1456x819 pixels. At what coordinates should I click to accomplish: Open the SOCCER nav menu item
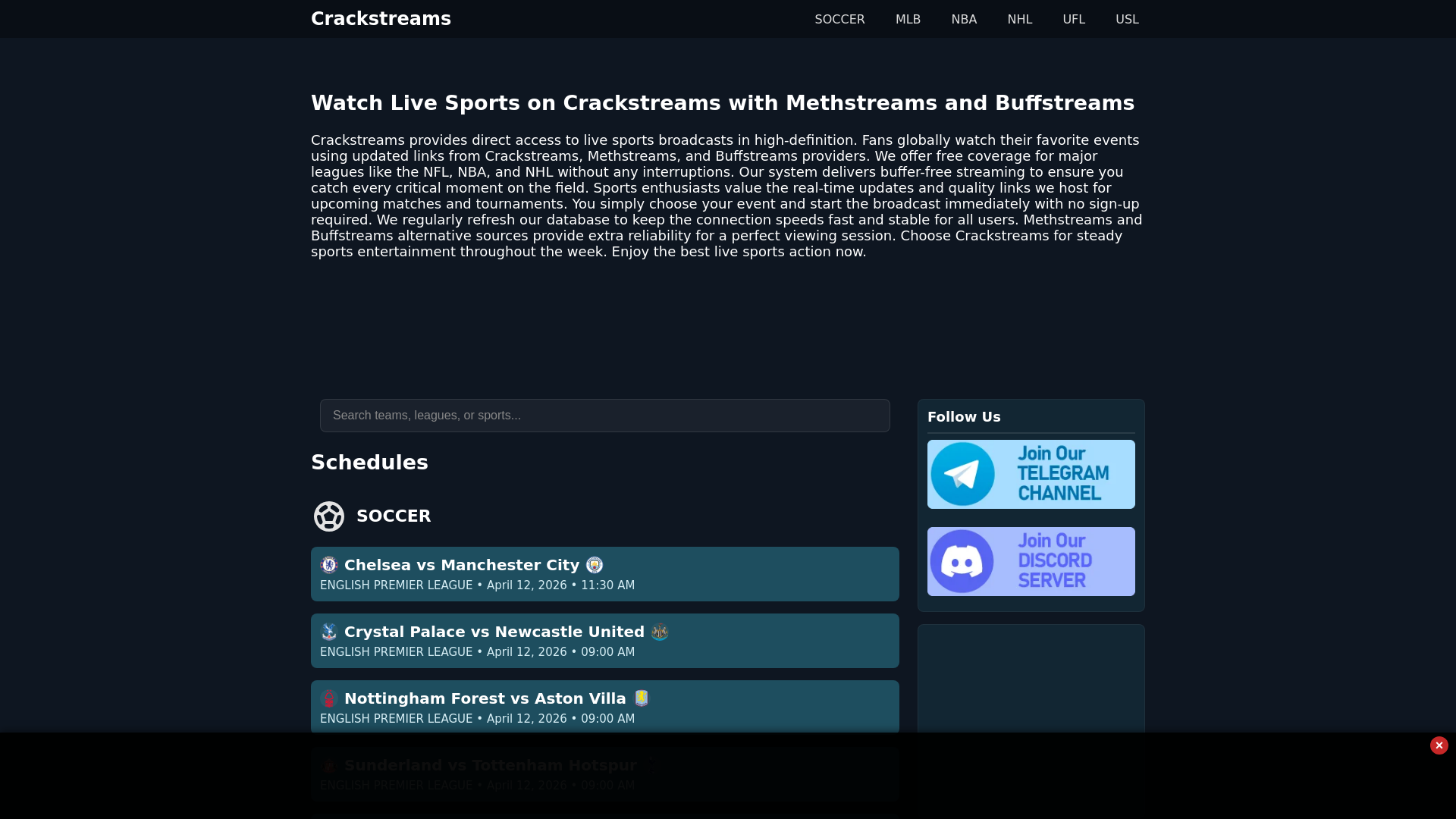(839, 19)
